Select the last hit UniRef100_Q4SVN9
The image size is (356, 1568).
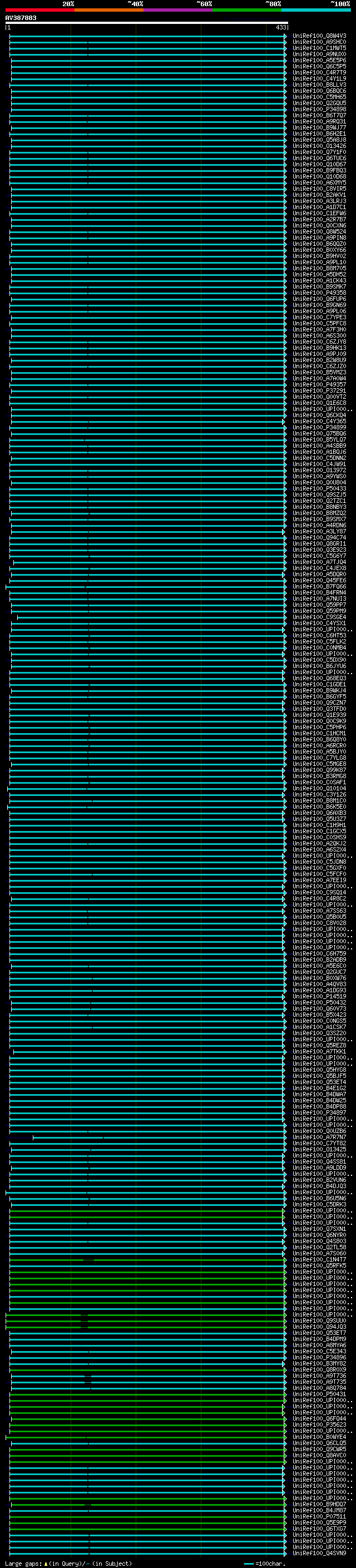point(319,1554)
